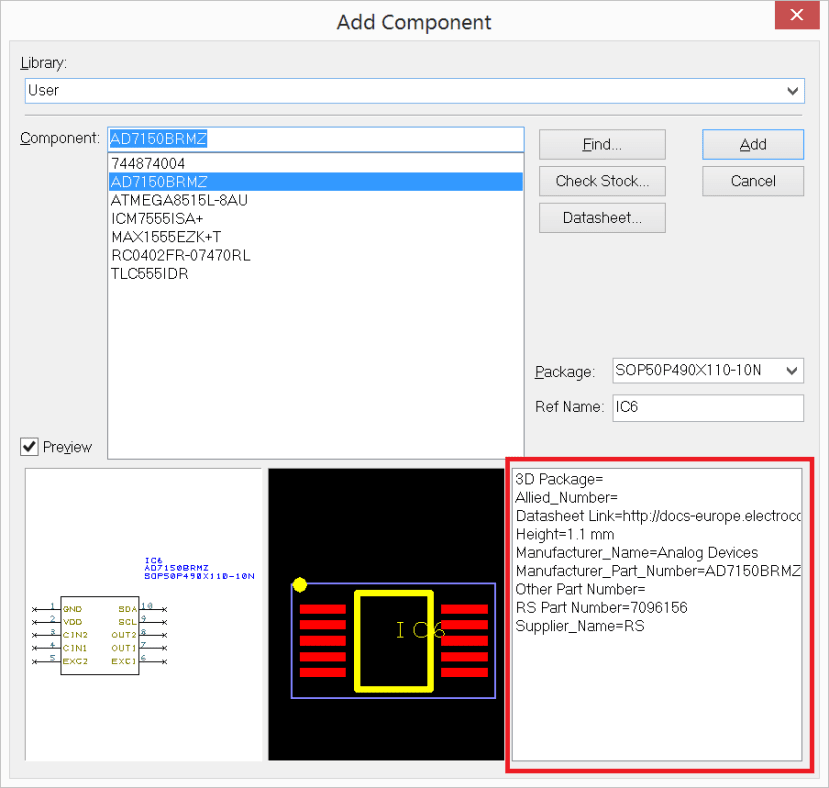Click the Component name input field
The image size is (829, 788).
tap(316, 139)
